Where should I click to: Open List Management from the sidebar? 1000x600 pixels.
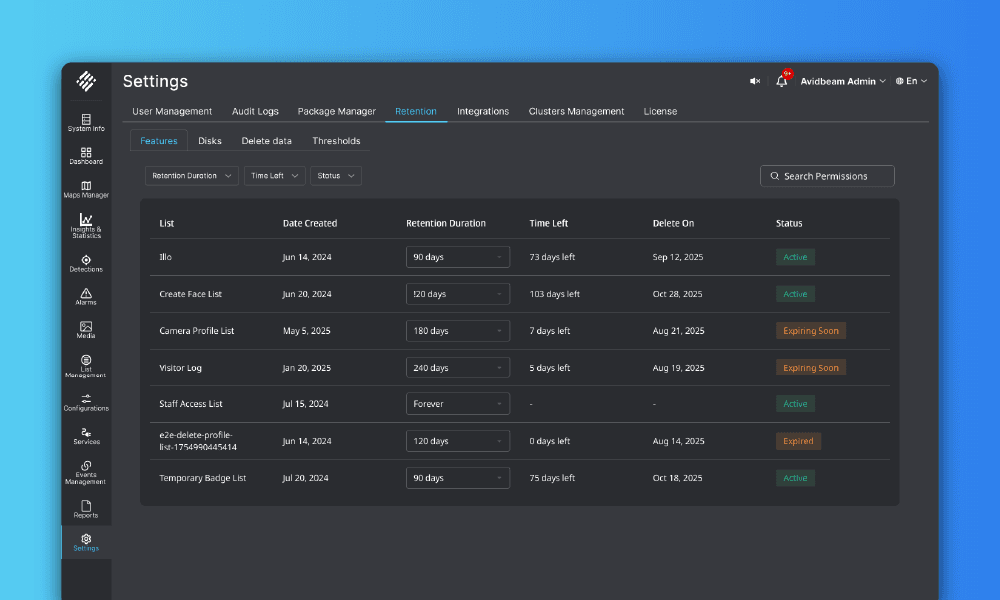(x=86, y=366)
